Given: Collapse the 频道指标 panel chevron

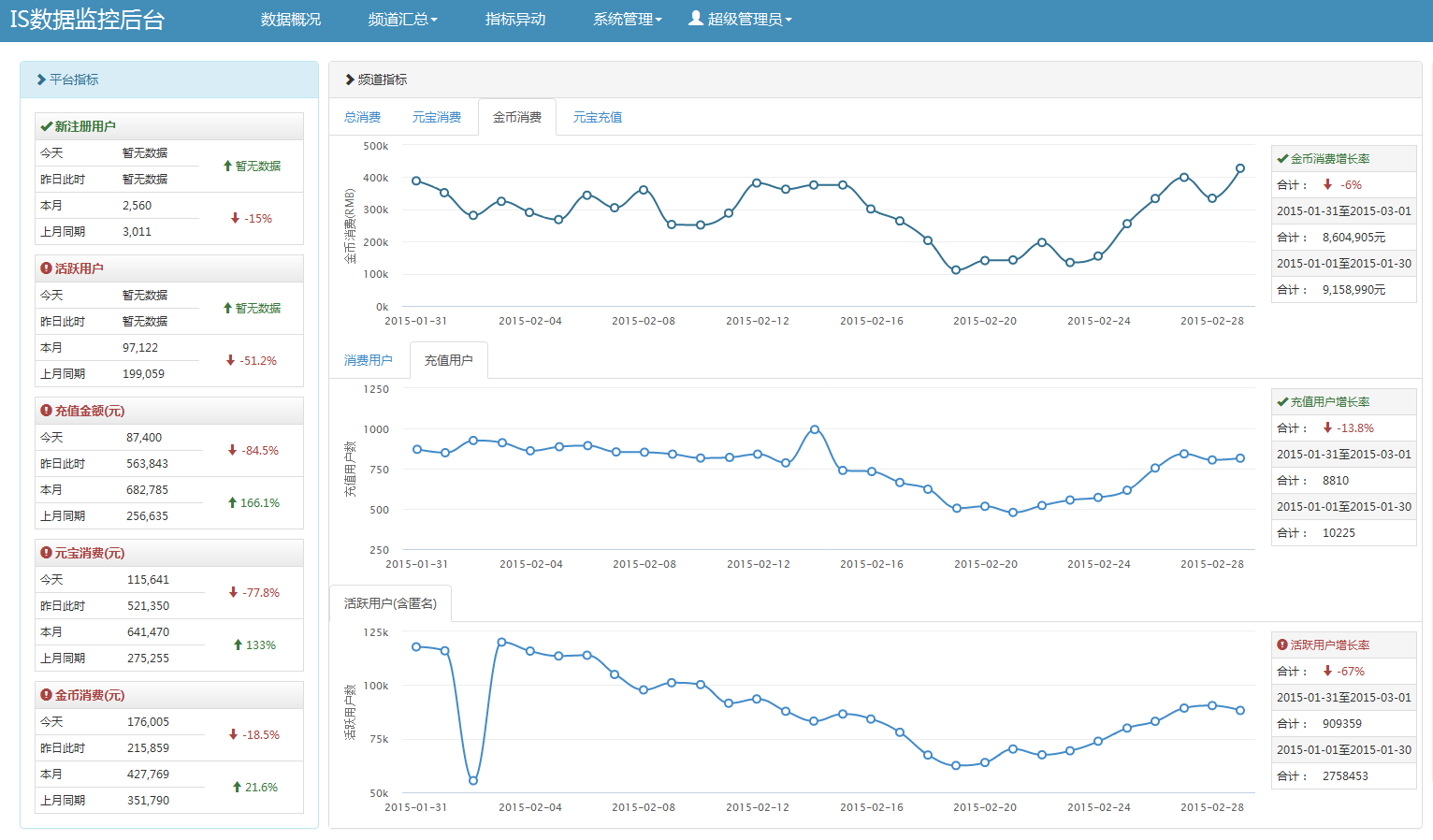Looking at the screenshot, I should pos(350,80).
